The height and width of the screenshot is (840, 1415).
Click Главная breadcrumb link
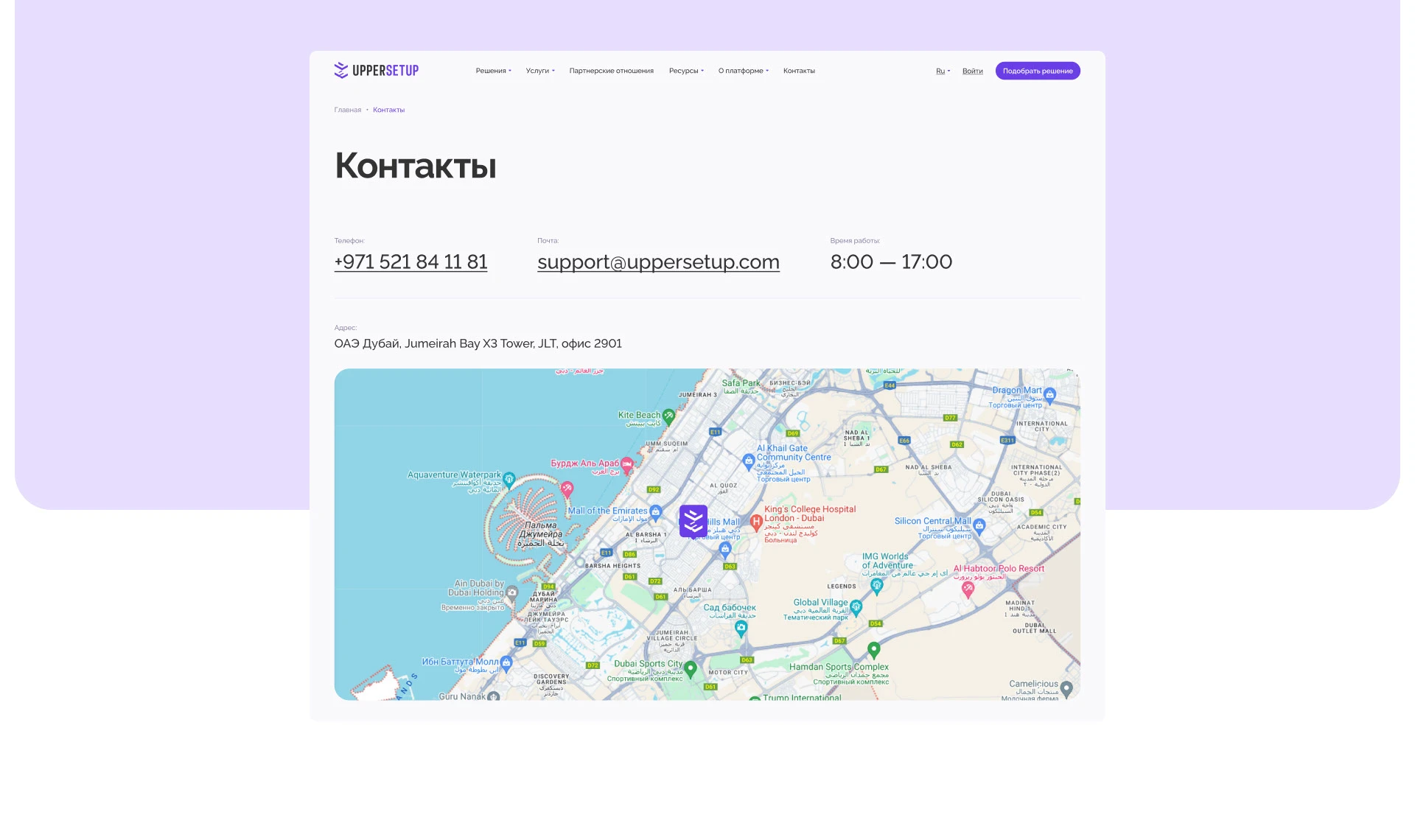pyautogui.click(x=347, y=110)
